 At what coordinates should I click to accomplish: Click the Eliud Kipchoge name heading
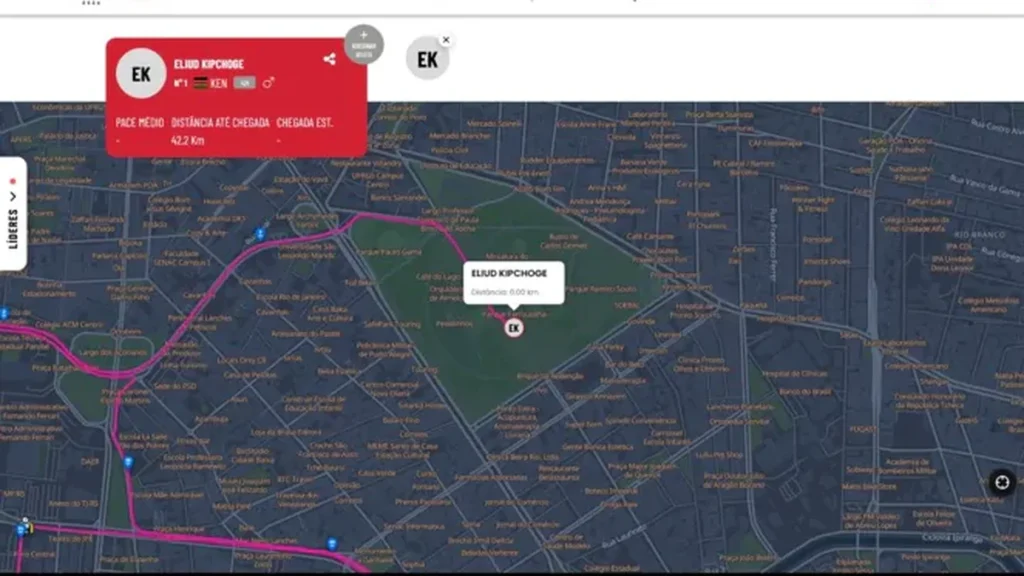(x=209, y=64)
